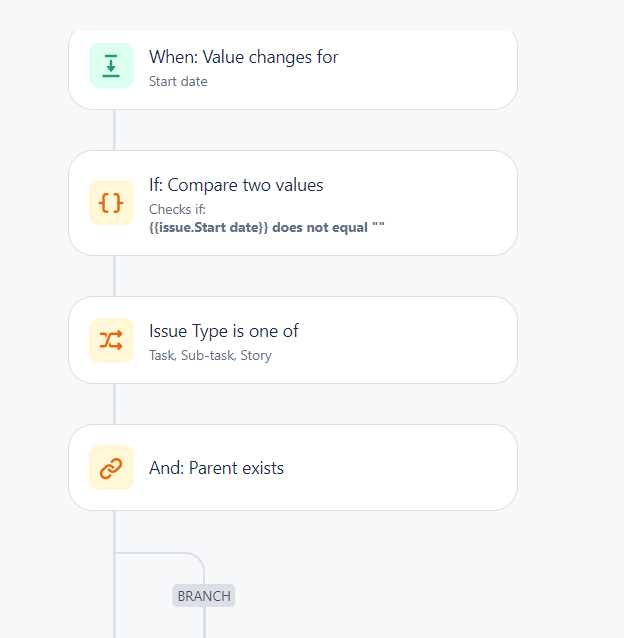
Task: Click the curly braces Compare values icon
Action: click(111, 203)
